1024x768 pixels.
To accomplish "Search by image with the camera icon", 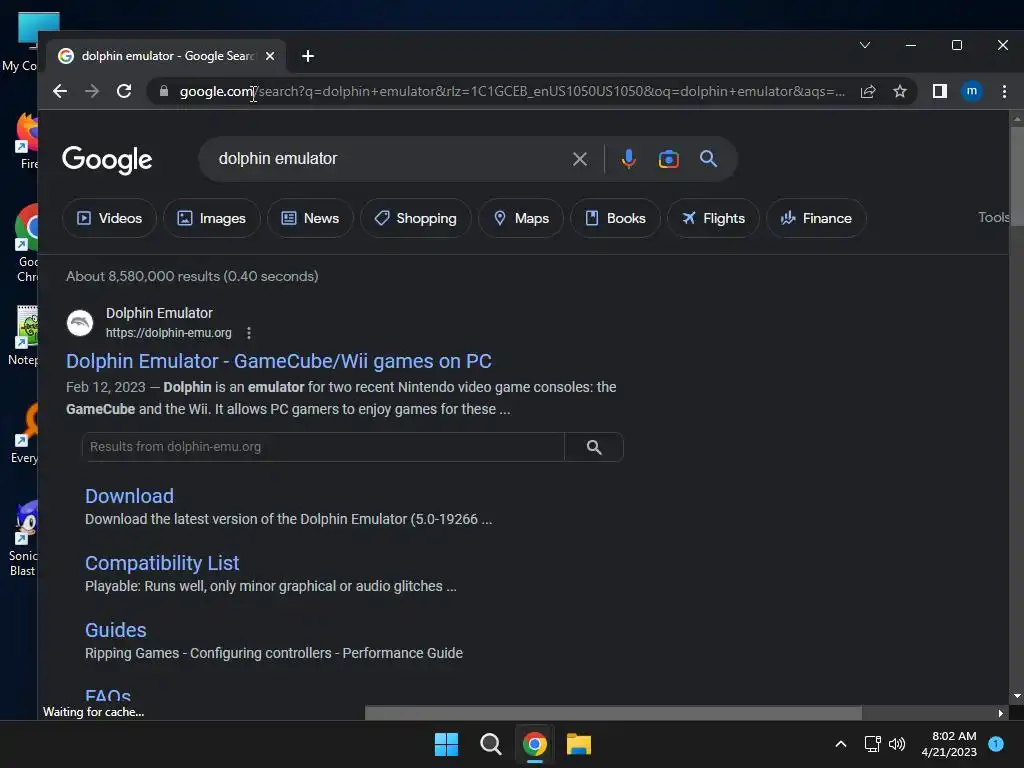I will click(x=669, y=159).
